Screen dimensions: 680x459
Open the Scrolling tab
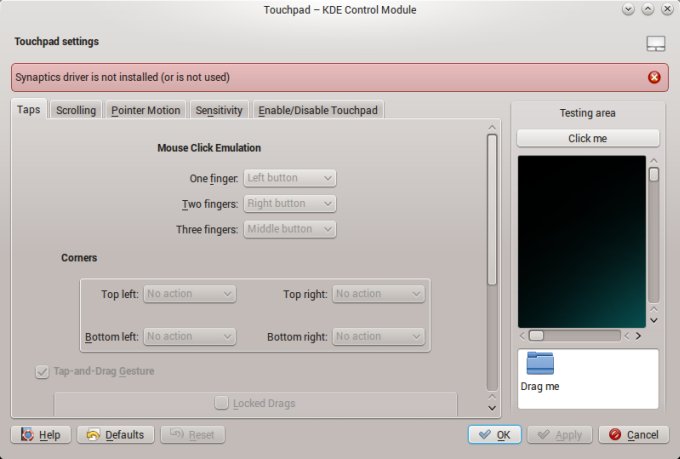[x=76, y=110]
